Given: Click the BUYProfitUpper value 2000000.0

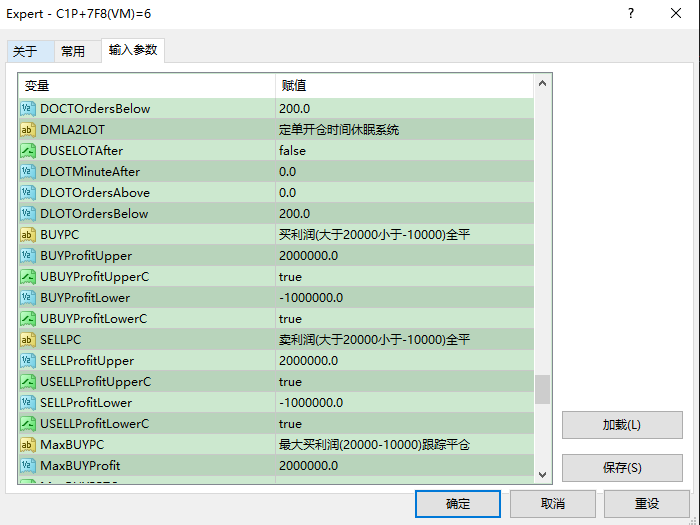Looking at the screenshot, I should (x=308, y=255).
